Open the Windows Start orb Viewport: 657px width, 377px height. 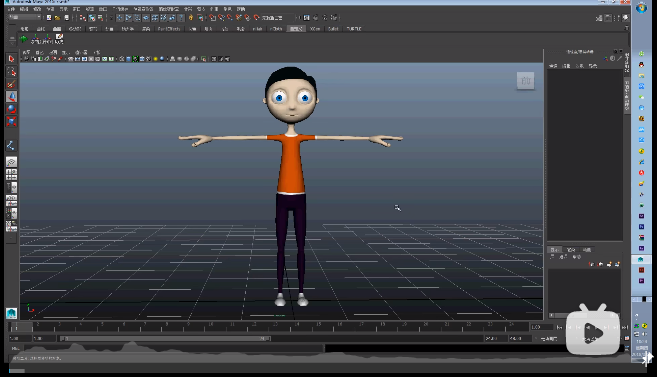(641, 8)
